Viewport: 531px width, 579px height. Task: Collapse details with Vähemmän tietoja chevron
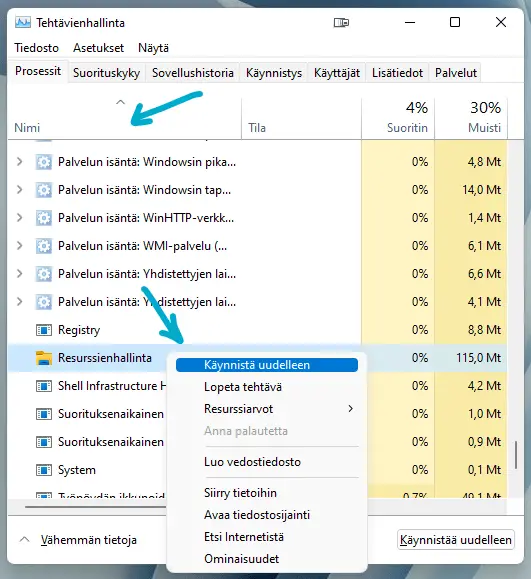pyautogui.click(x=24, y=539)
